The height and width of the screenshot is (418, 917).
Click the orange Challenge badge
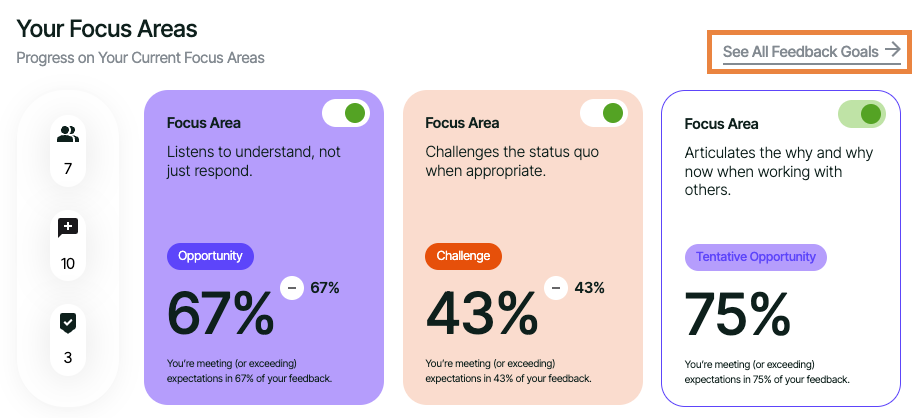click(x=463, y=256)
